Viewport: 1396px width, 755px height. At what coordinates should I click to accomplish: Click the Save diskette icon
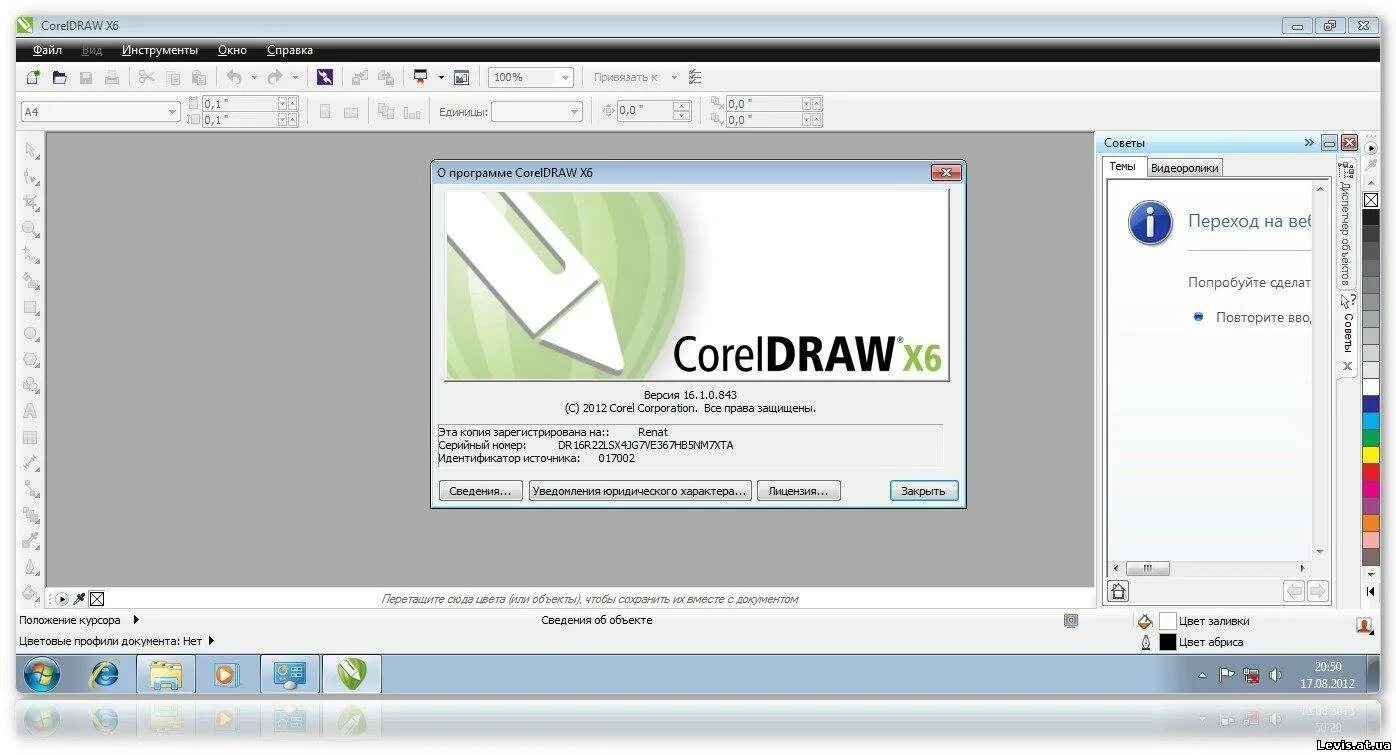pyautogui.click(x=86, y=77)
